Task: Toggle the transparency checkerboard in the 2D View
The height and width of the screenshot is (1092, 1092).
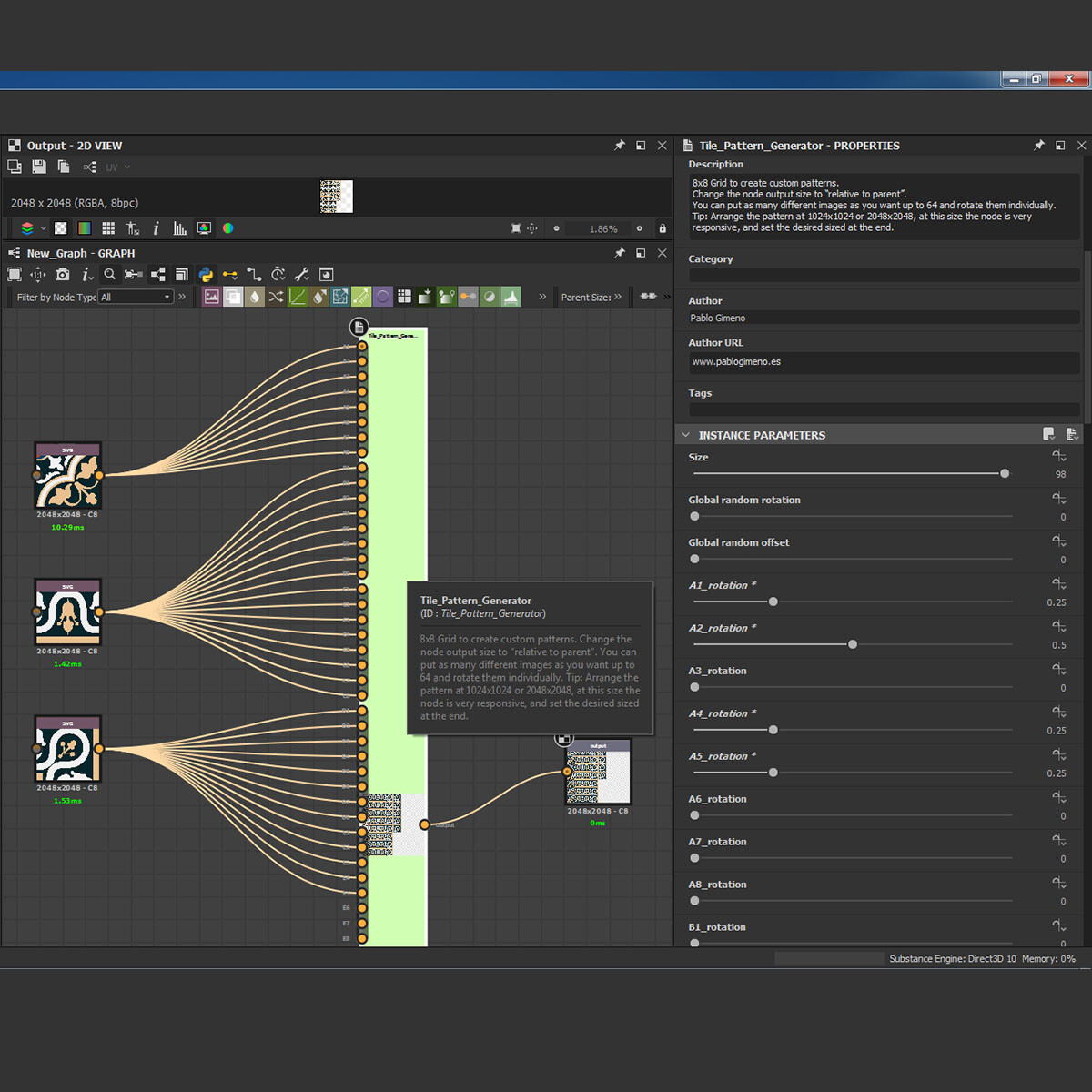Action: pyautogui.click(x=60, y=228)
